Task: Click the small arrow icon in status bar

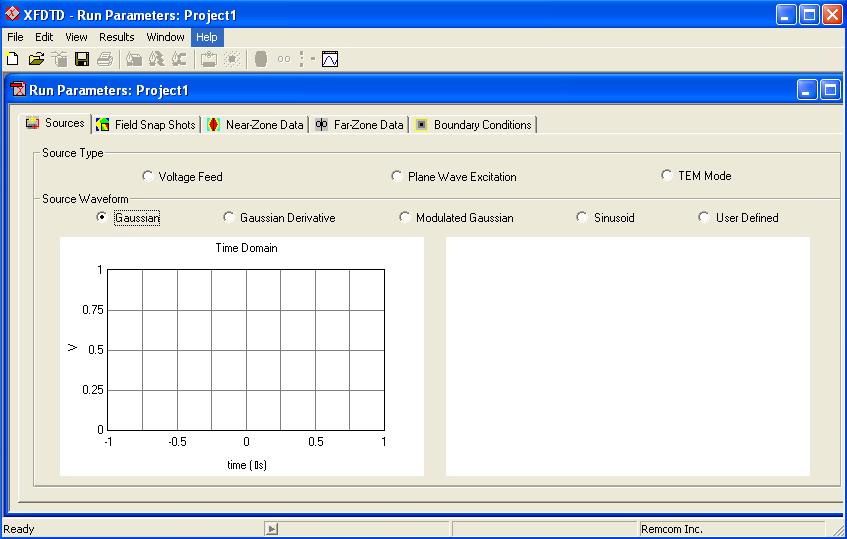Action: (272, 529)
